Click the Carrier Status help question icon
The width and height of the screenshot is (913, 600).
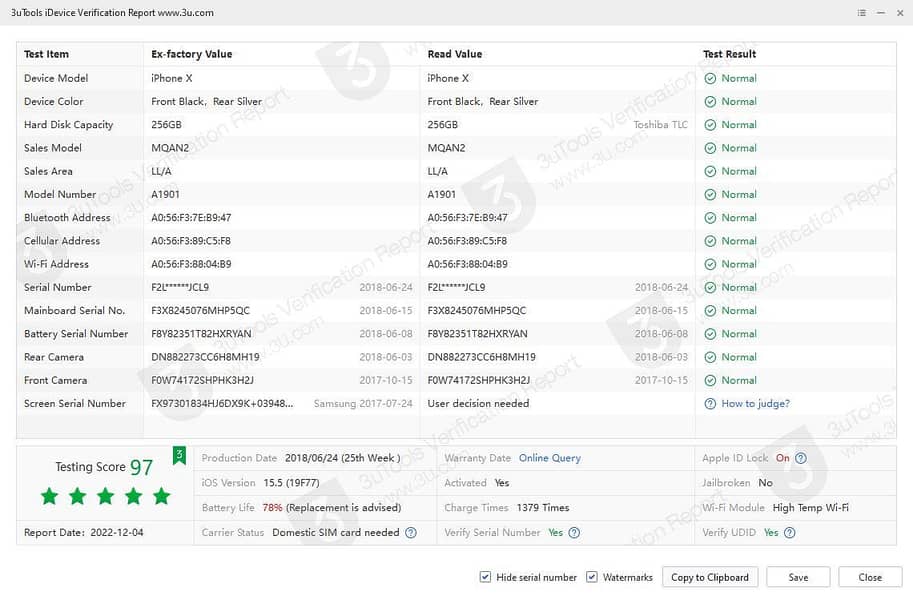point(411,532)
